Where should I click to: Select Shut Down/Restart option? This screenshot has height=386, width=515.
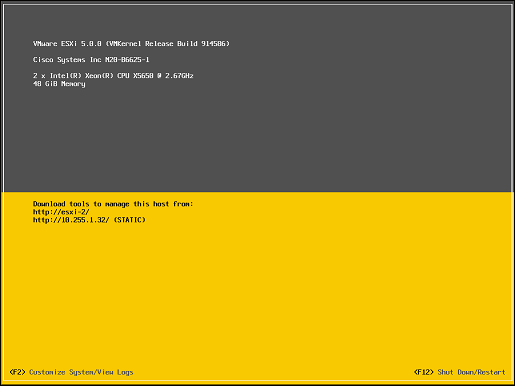[471, 372]
